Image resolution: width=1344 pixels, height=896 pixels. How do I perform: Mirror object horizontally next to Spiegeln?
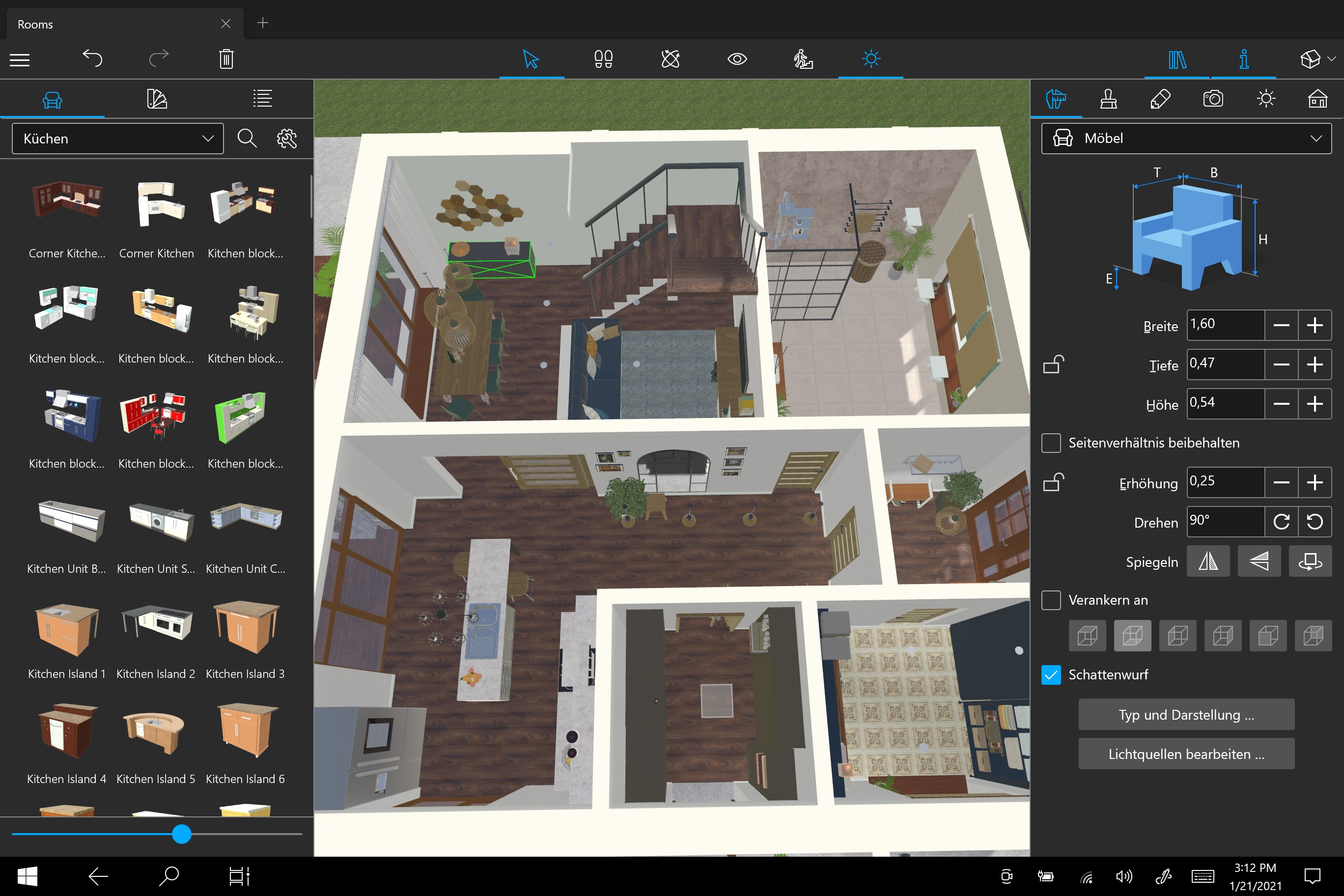1207,561
